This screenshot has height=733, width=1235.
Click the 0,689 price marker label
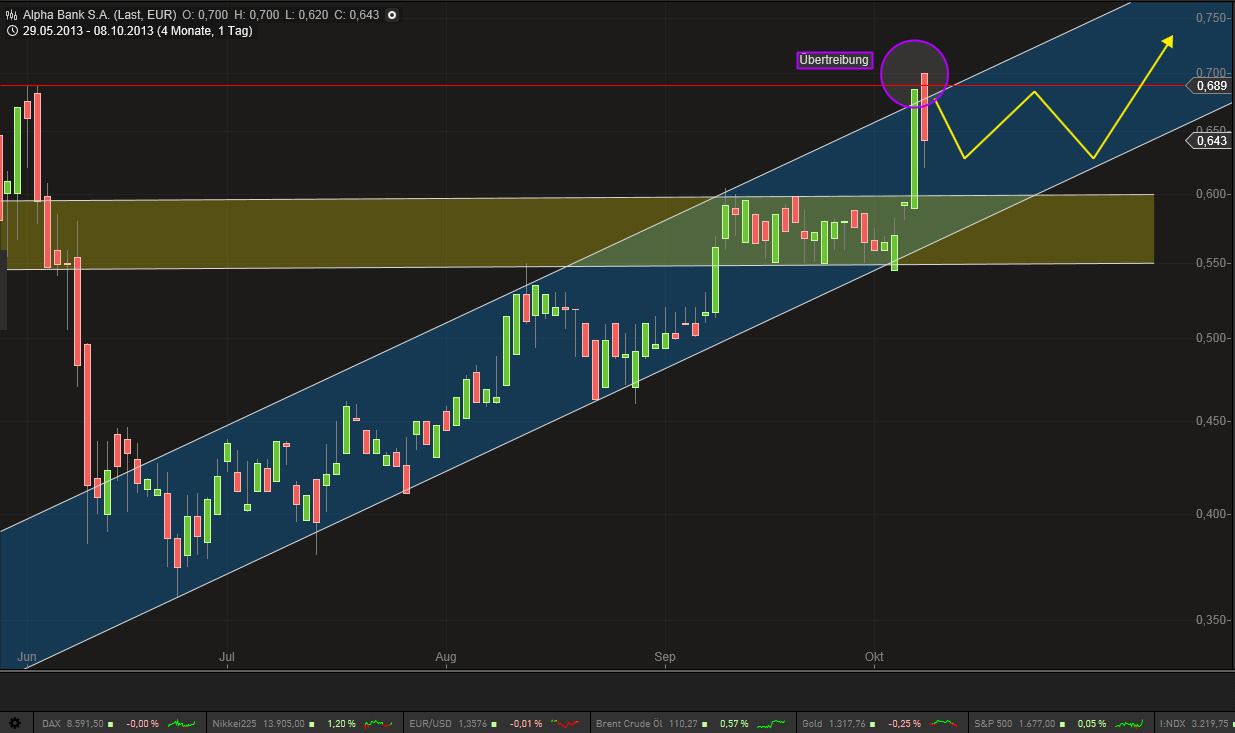(x=1211, y=86)
